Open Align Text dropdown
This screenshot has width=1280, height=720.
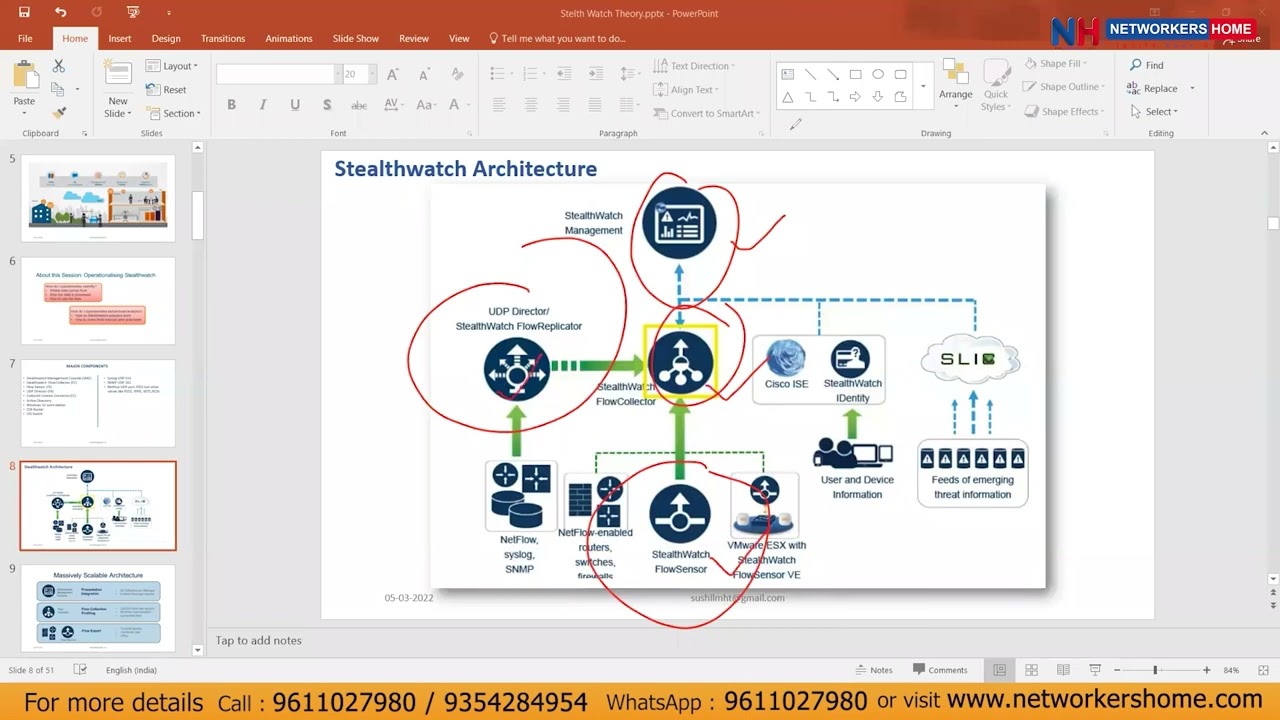(x=688, y=90)
